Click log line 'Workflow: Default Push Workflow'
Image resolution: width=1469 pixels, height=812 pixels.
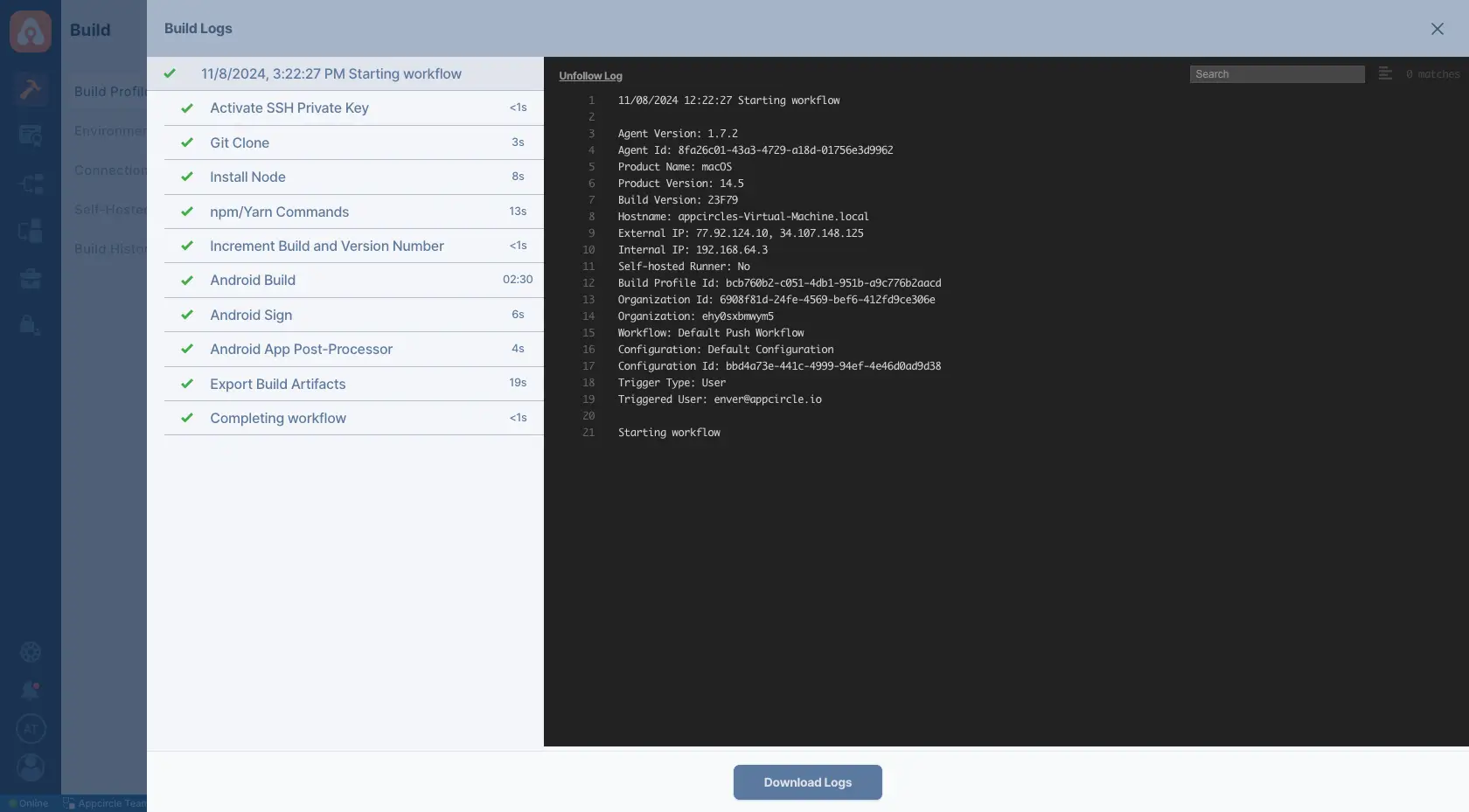(x=711, y=333)
